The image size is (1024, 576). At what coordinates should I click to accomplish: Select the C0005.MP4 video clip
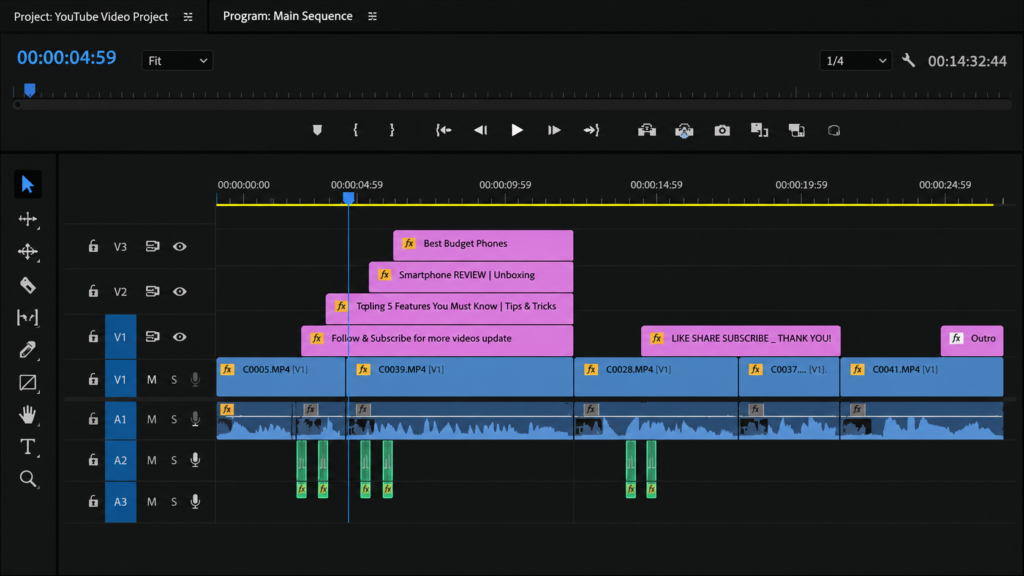click(x=281, y=377)
